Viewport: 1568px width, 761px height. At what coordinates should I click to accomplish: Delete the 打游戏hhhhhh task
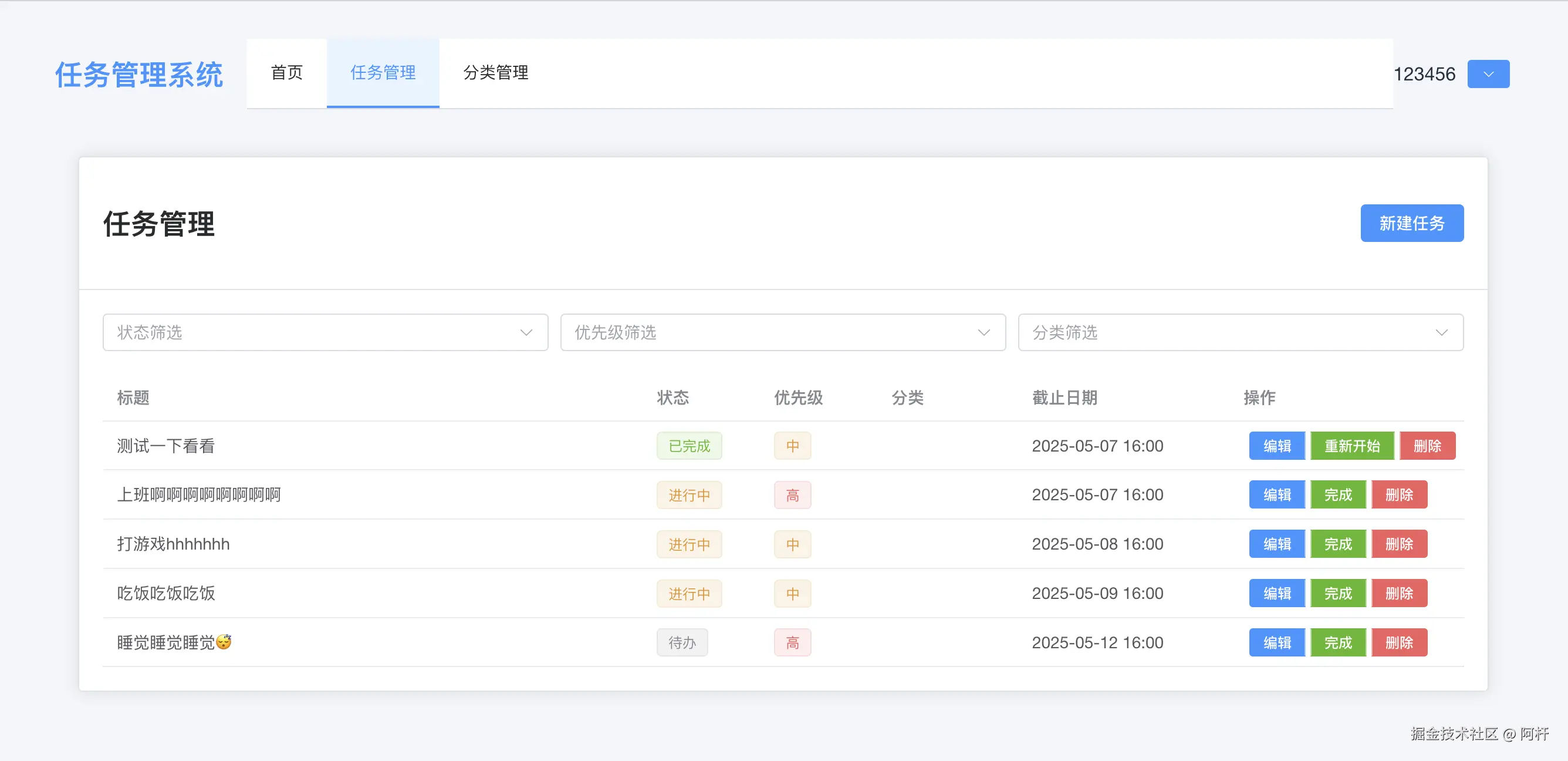pyautogui.click(x=1399, y=544)
